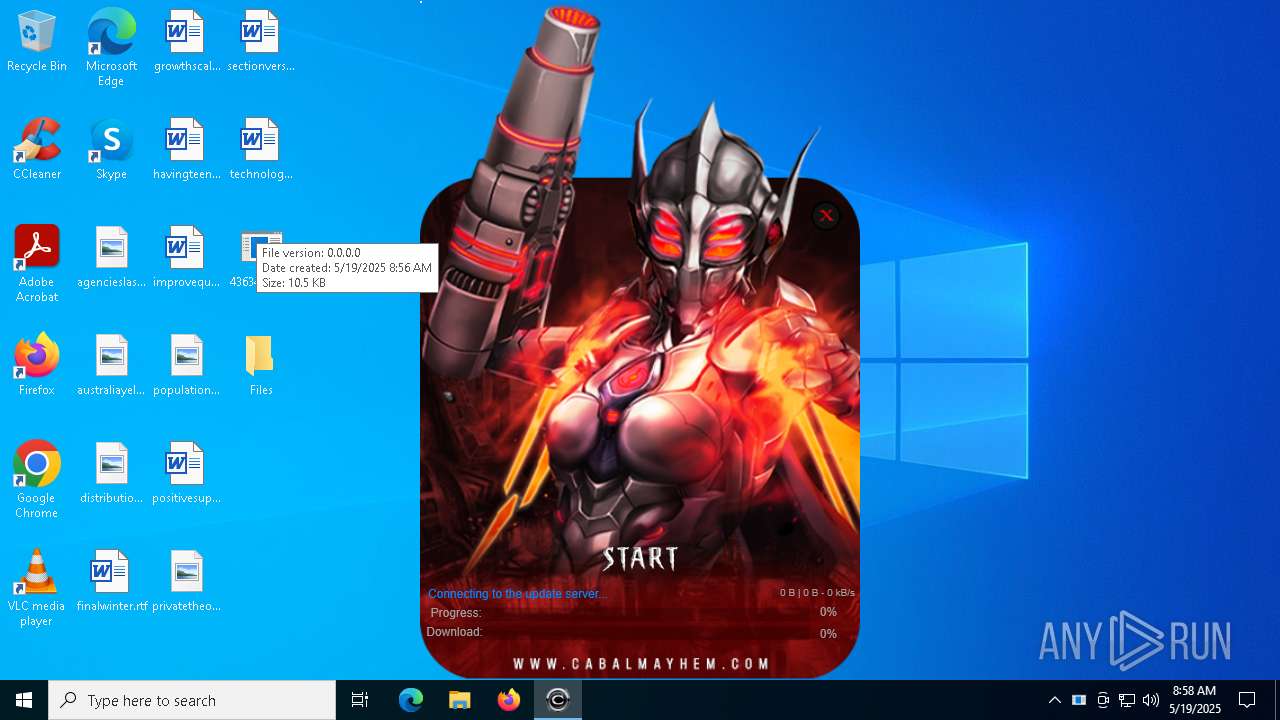The width and height of the screenshot is (1280, 720).
Task: Open the notification center icon
Action: tap(1247, 700)
